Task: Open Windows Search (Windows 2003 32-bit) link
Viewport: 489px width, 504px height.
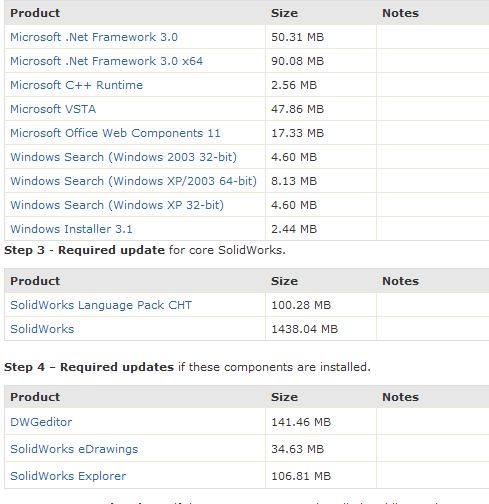Action: (x=123, y=157)
